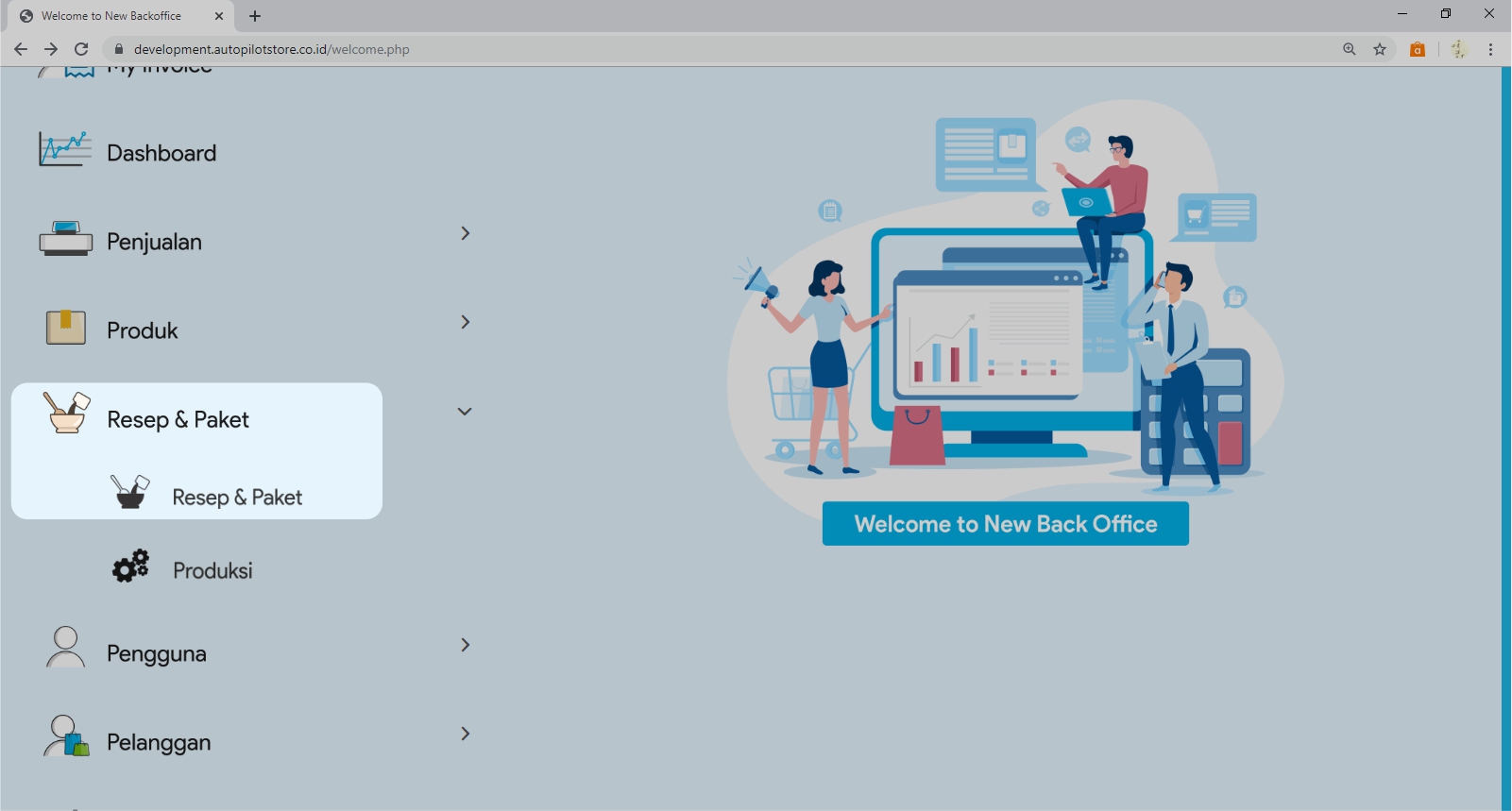
Task: Click the Produksi gears icon
Action: point(130,566)
